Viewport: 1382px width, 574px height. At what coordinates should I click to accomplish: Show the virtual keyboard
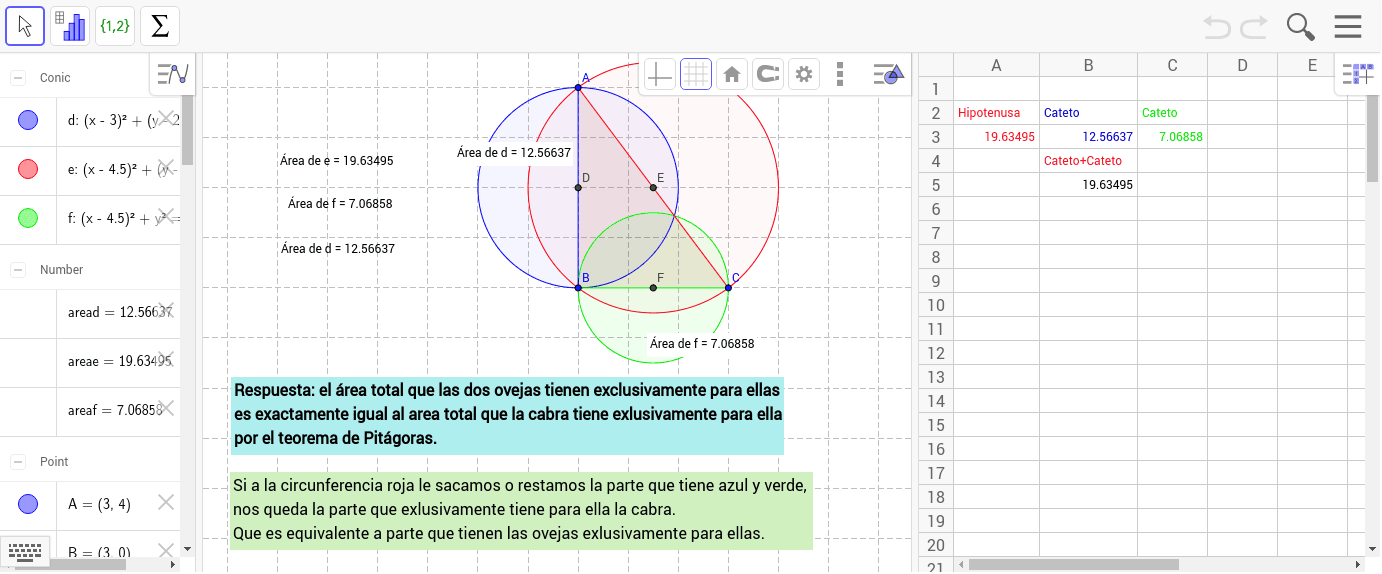coord(24,550)
